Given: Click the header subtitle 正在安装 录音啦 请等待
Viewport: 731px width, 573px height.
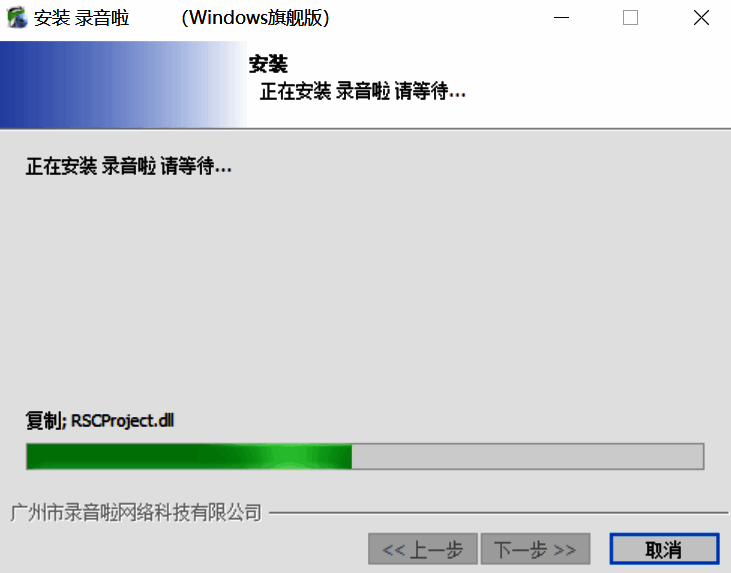Looking at the screenshot, I should 362,91.
